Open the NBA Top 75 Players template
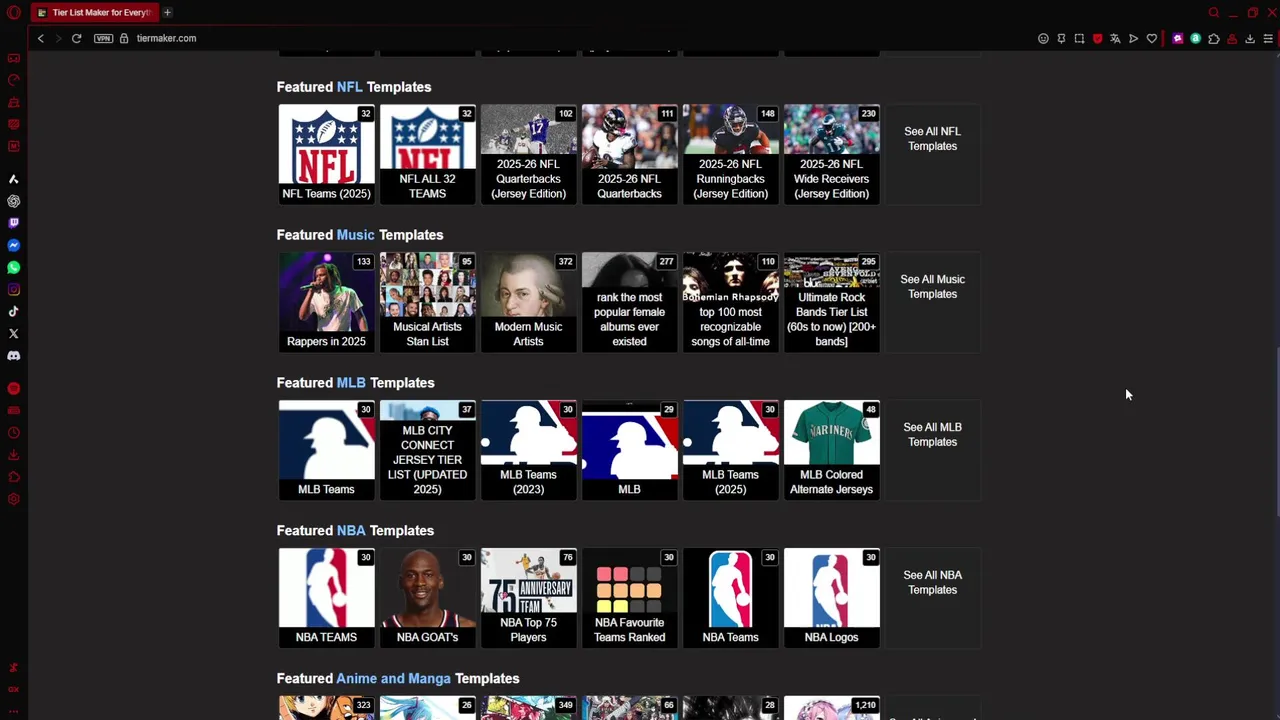Viewport: 1280px width, 720px height. (x=528, y=598)
